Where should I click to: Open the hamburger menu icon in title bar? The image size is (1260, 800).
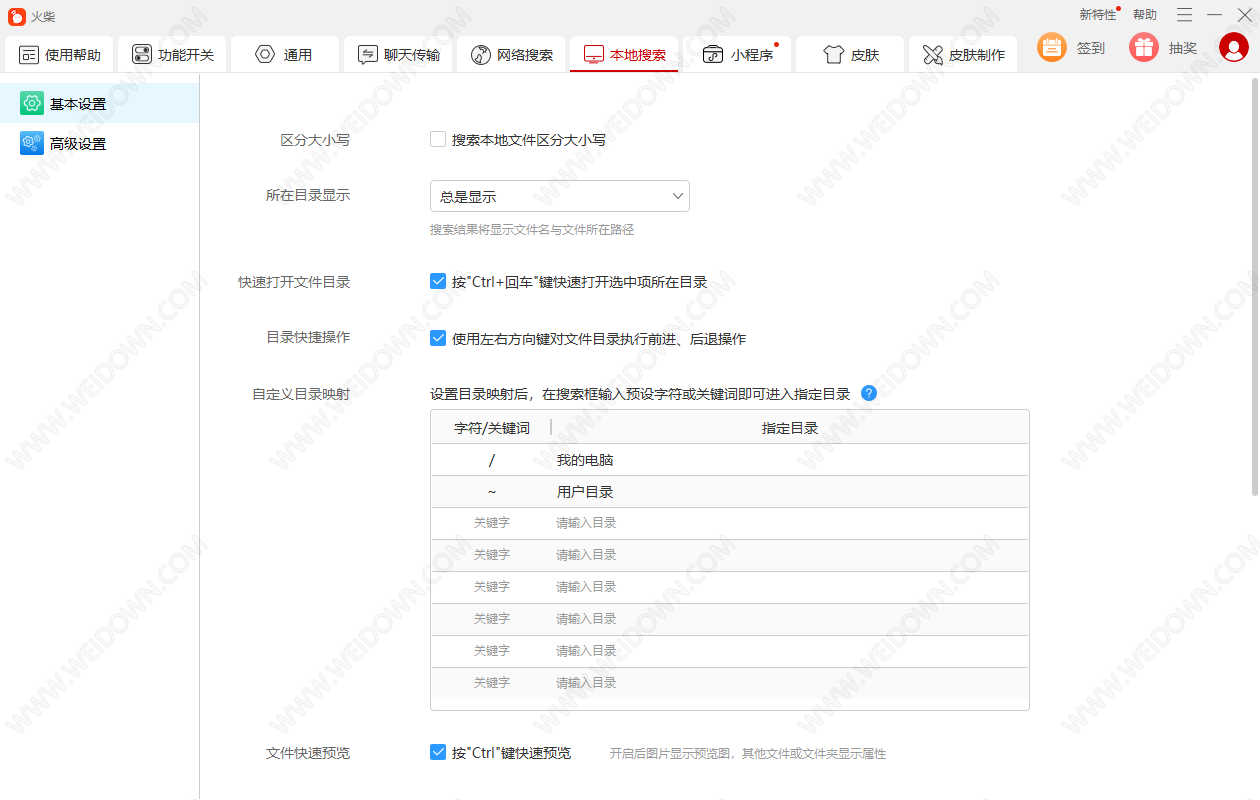(x=1184, y=15)
